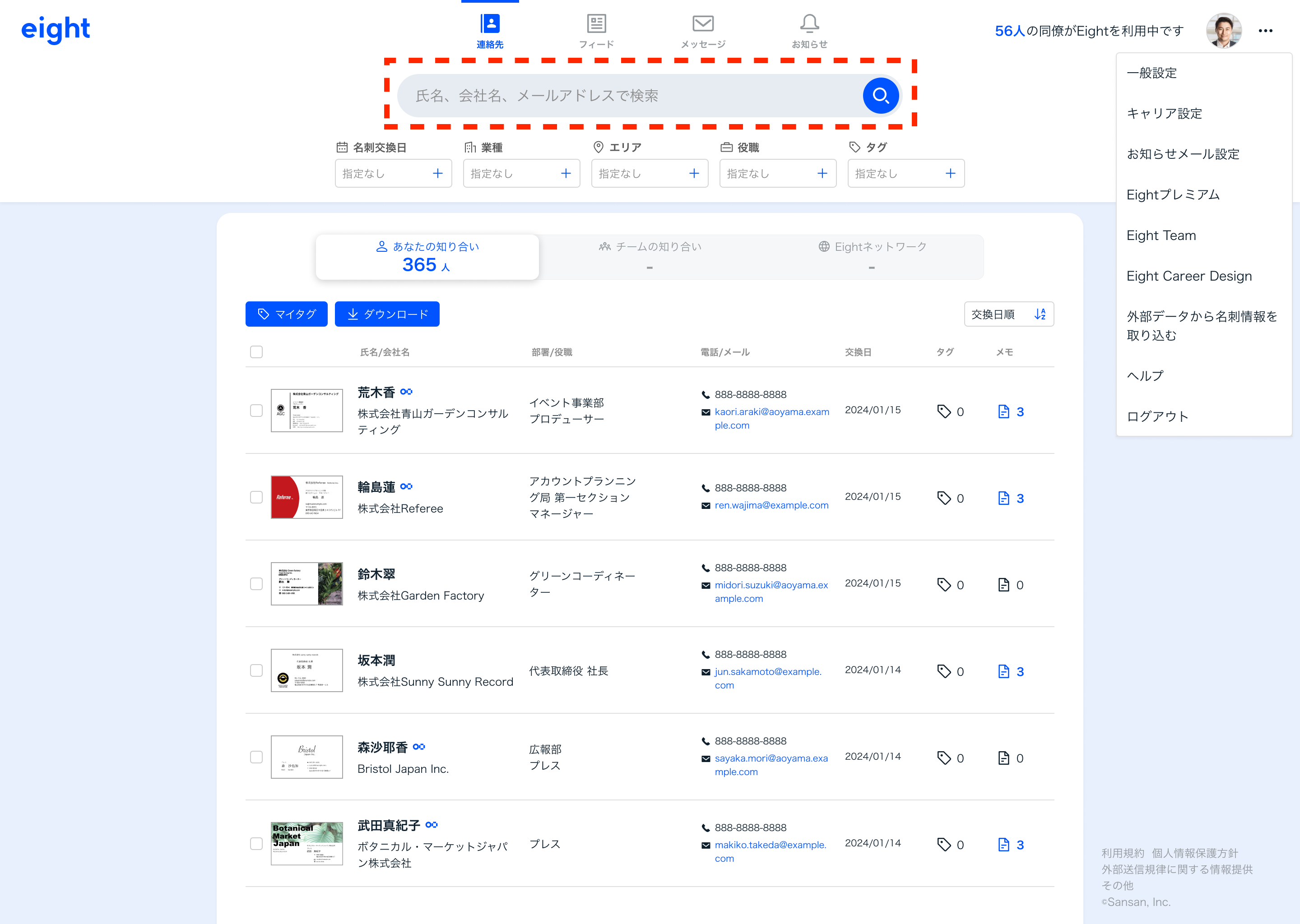Open memo icon for 輪島蓮
The height and width of the screenshot is (924, 1300).
point(1011,499)
